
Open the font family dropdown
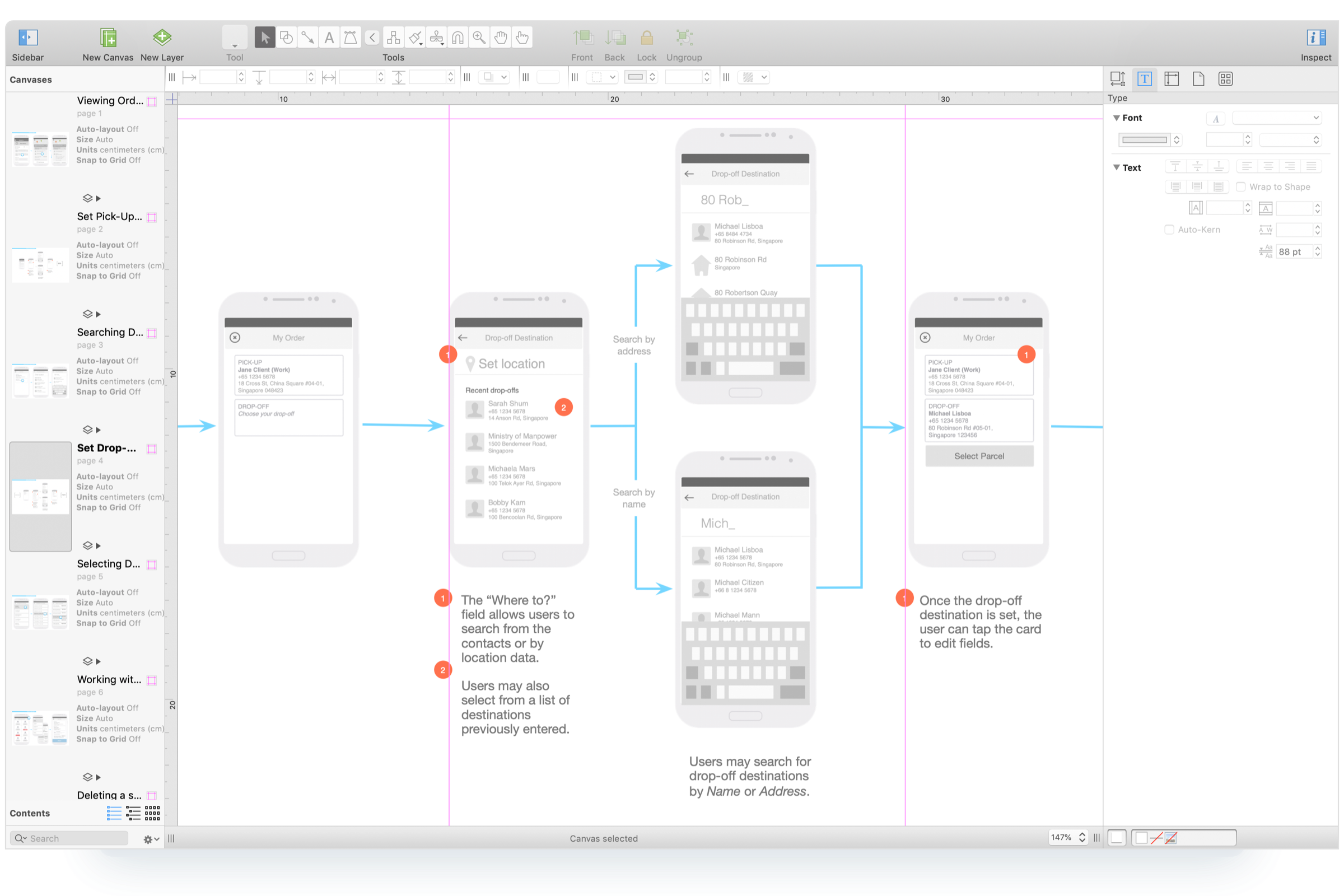click(1277, 118)
